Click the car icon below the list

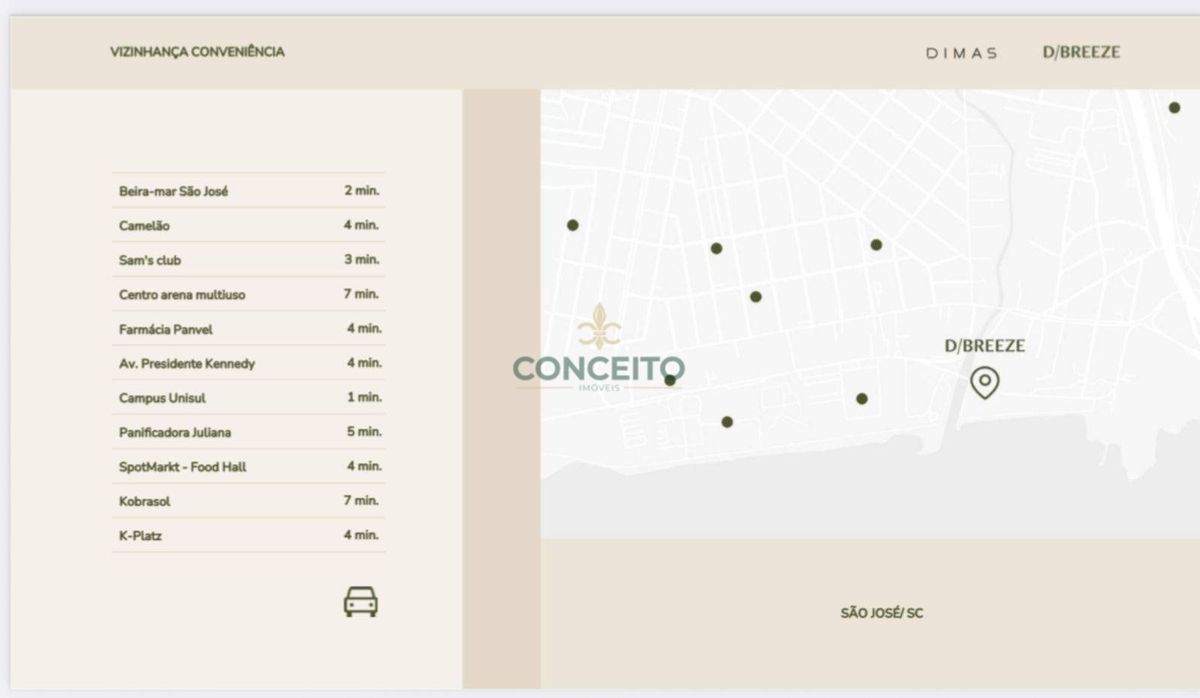(361, 601)
